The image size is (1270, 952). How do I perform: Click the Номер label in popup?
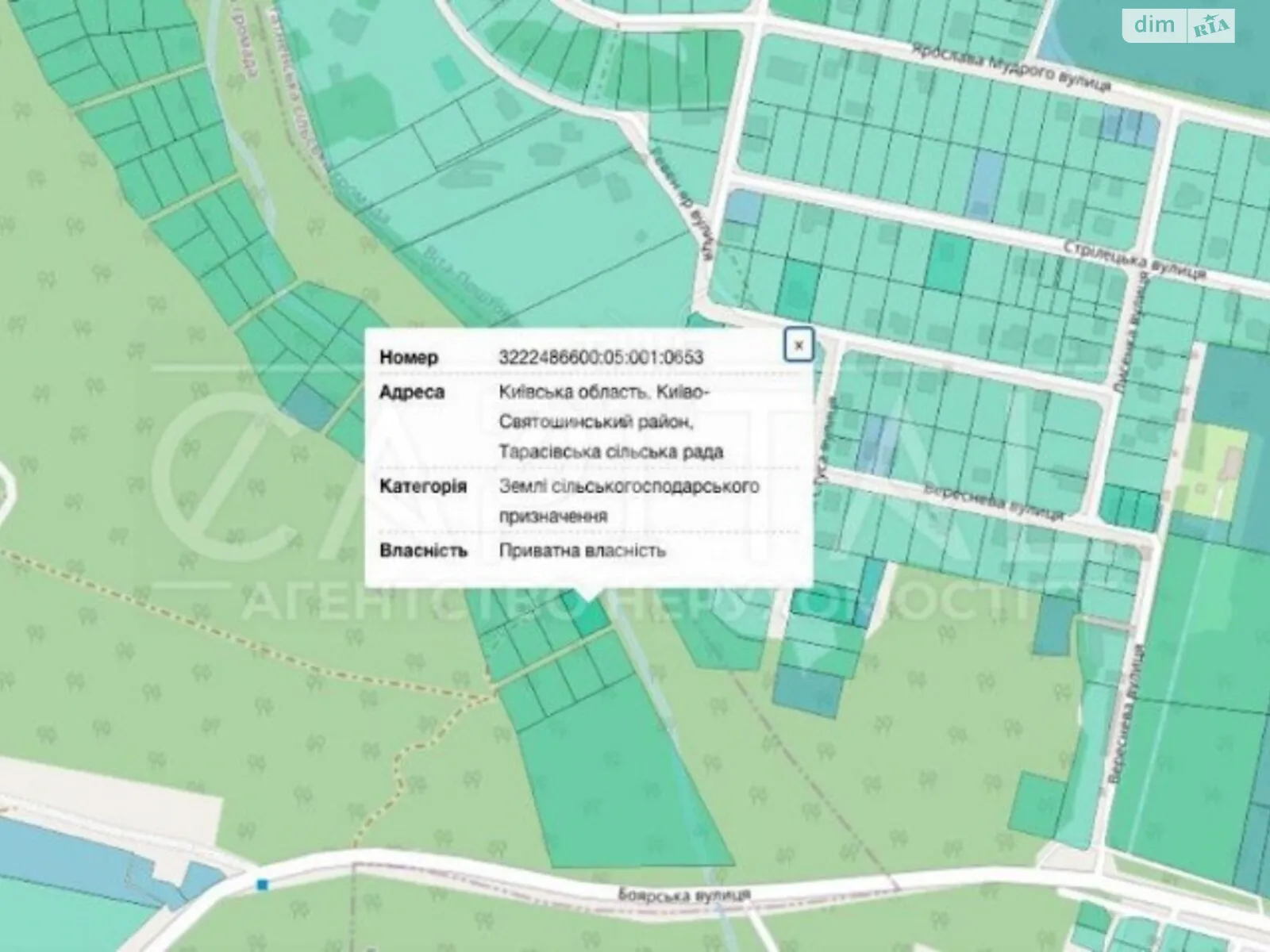coord(409,357)
